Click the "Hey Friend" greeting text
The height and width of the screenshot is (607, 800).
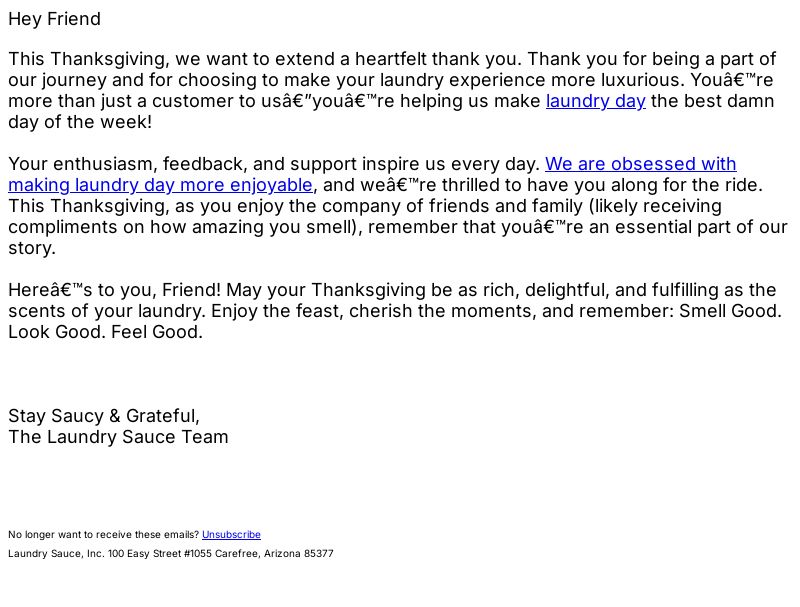(x=55, y=19)
